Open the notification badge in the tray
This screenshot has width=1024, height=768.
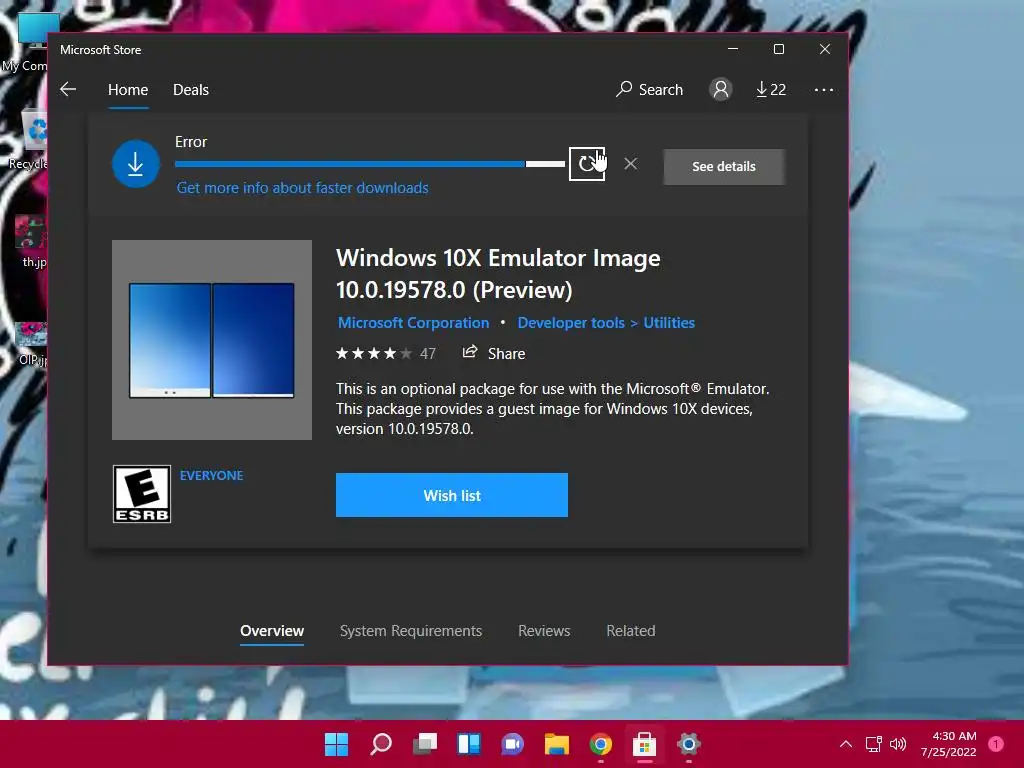tap(996, 744)
